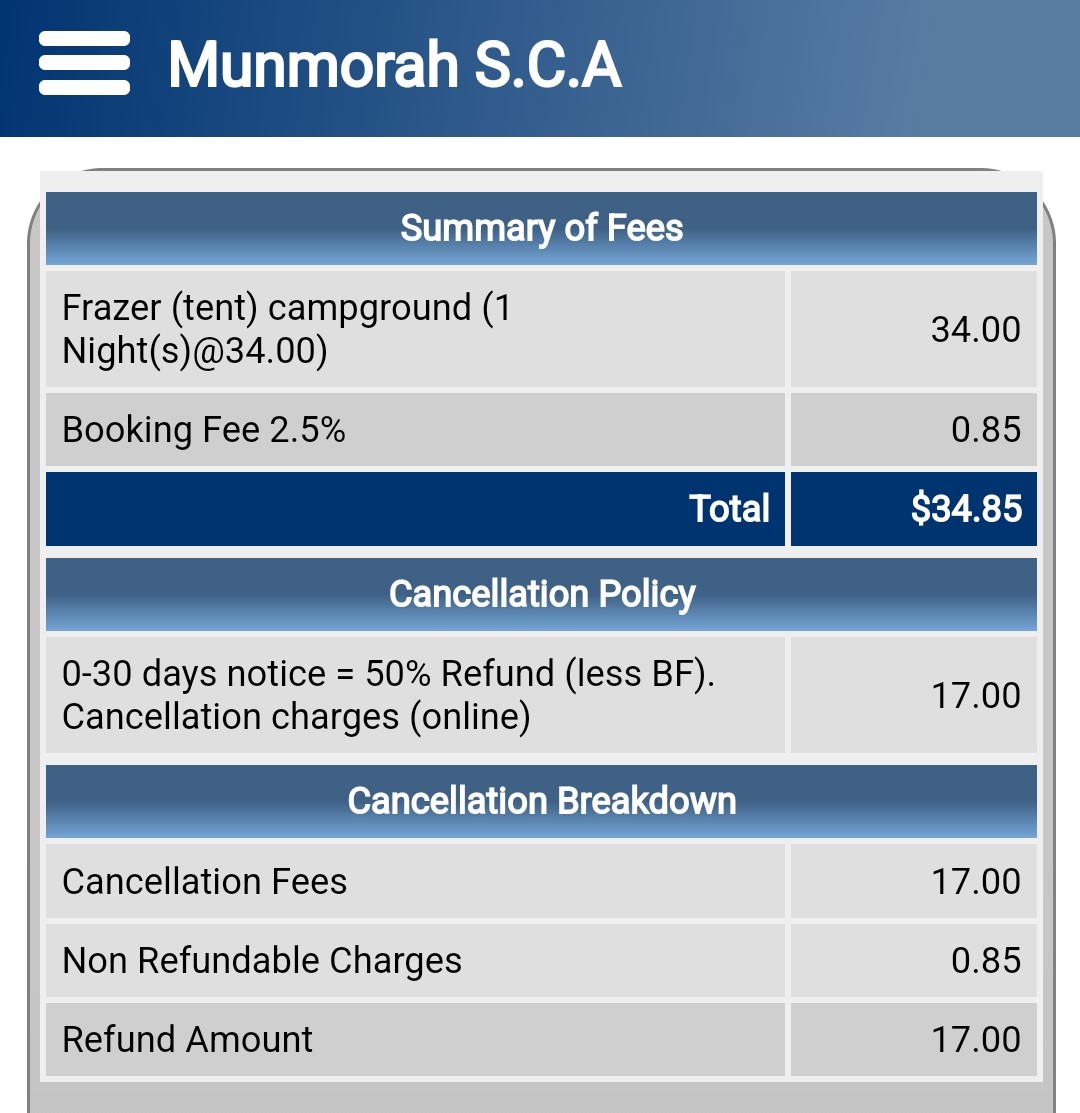Select the 0.85 booking fee amount
This screenshot has width=1080, height=1113.
pos(913,429)
